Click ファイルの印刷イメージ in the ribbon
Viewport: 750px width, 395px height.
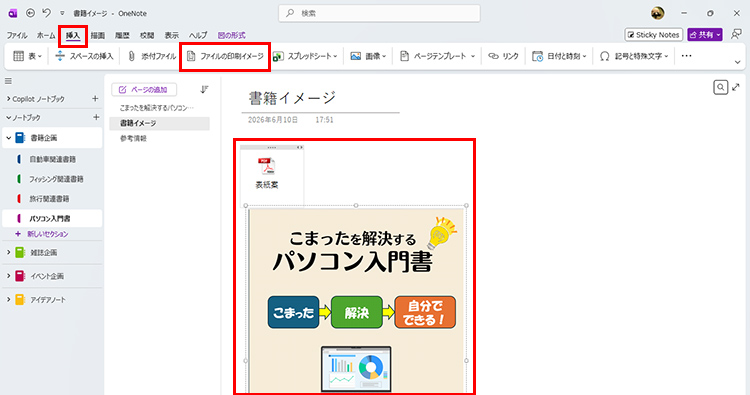225,56
